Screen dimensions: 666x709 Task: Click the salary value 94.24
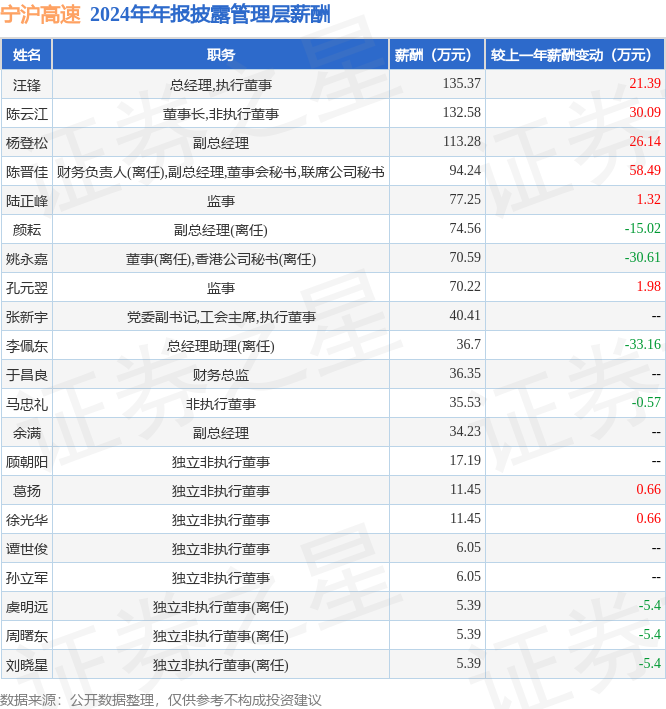465,170
